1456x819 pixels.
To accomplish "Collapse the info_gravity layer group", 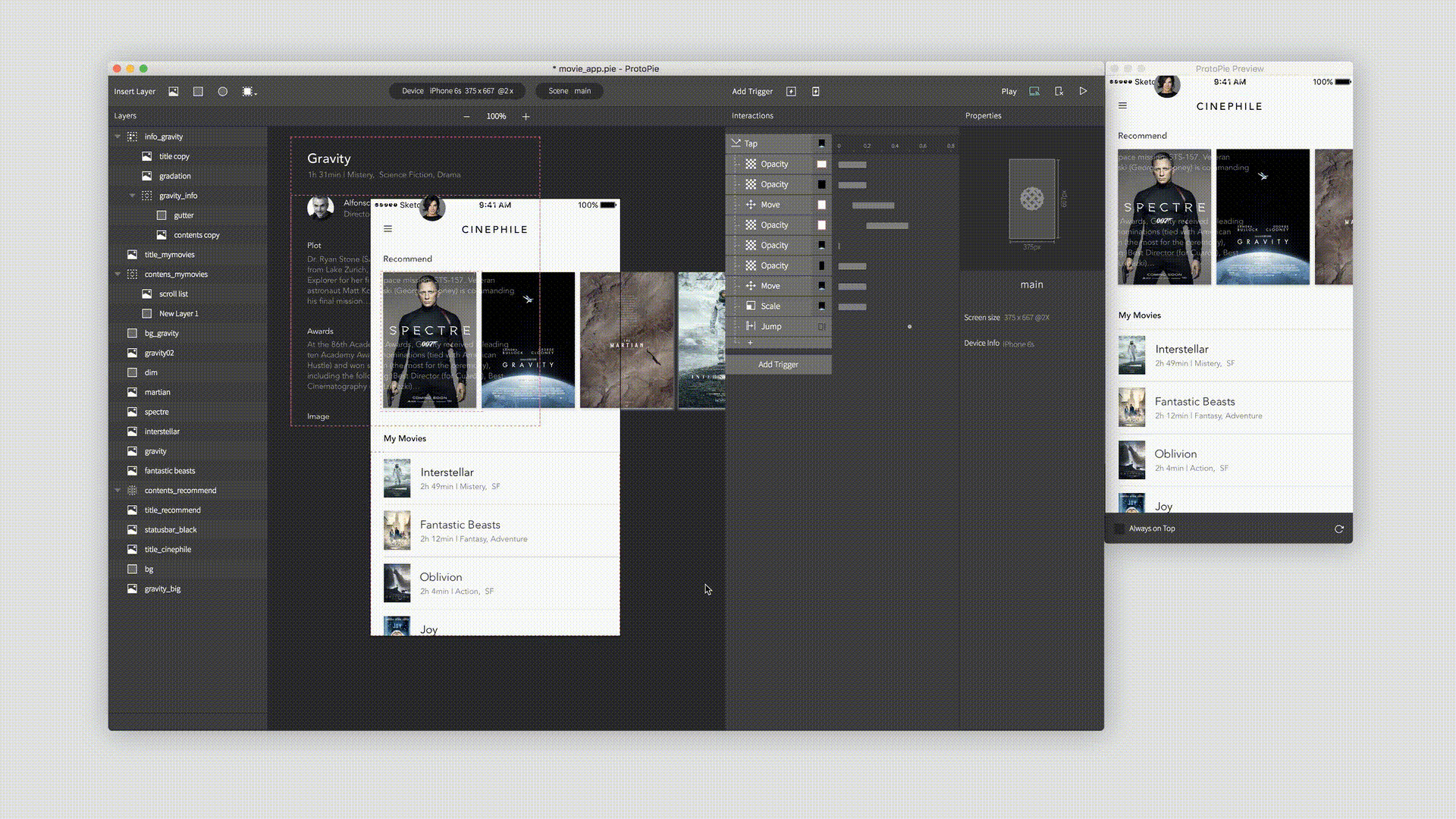I will pyautogui.click(x=118, y=136).
